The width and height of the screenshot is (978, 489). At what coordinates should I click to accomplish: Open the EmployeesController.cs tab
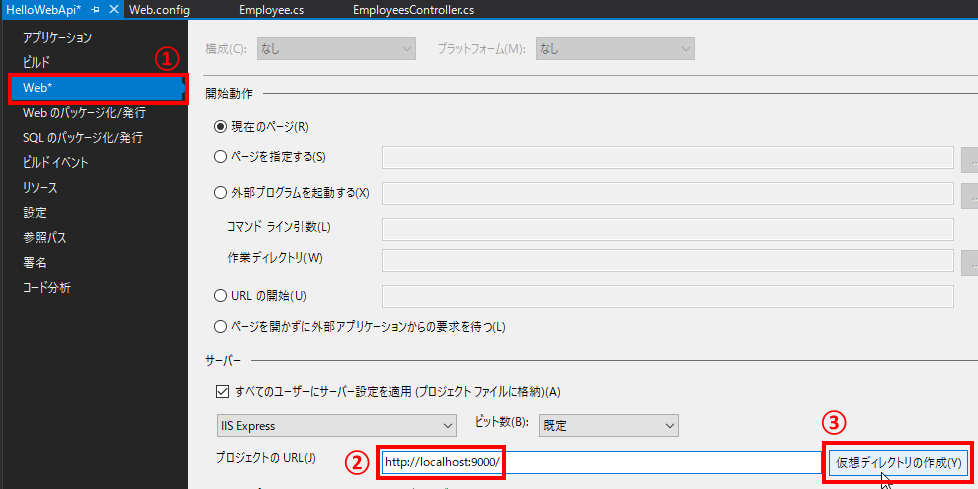[x=413, y=10]
